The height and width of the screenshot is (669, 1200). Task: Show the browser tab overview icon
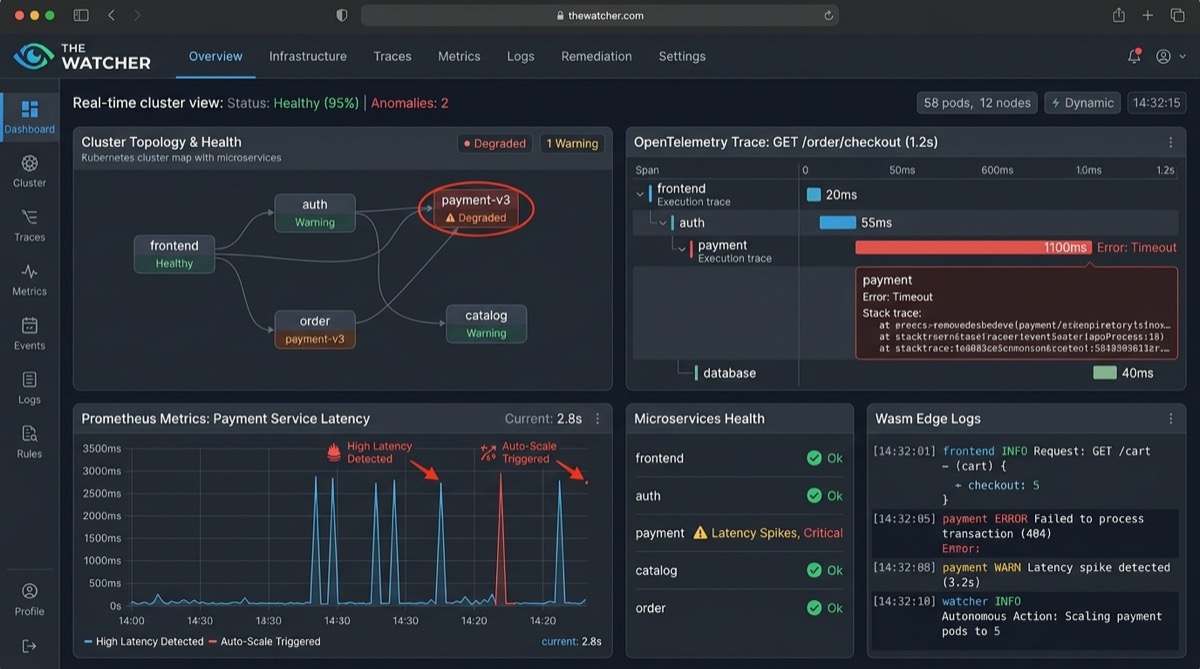pyautogui.click(x=1177, y=15)
